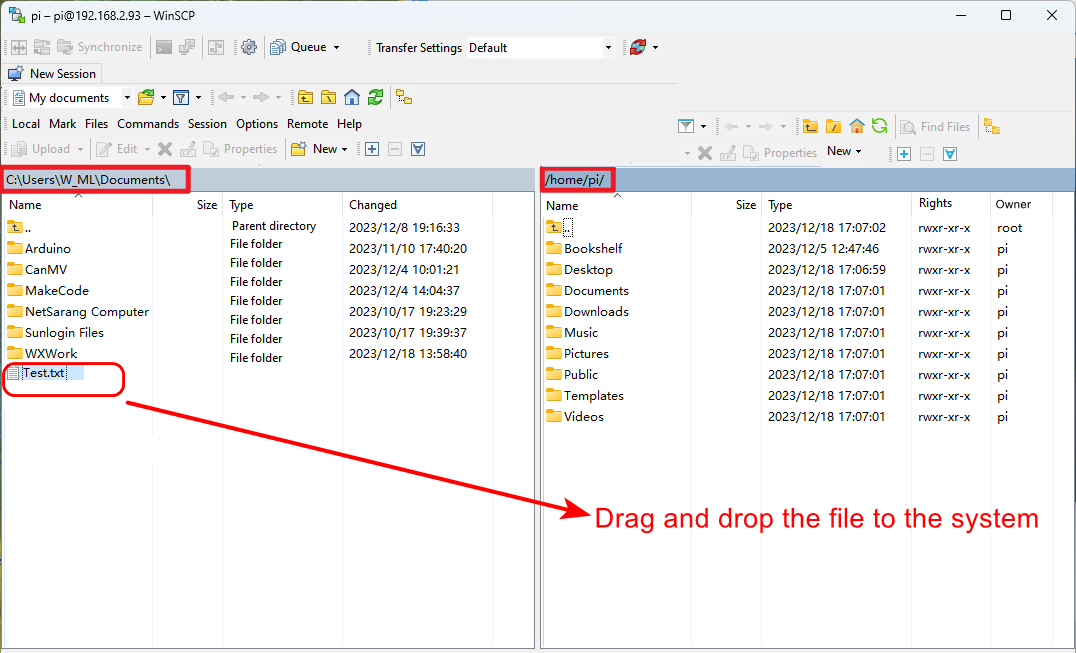Expand the remote filter dropdown arrow
The image size is (1076, 653).
703,126
